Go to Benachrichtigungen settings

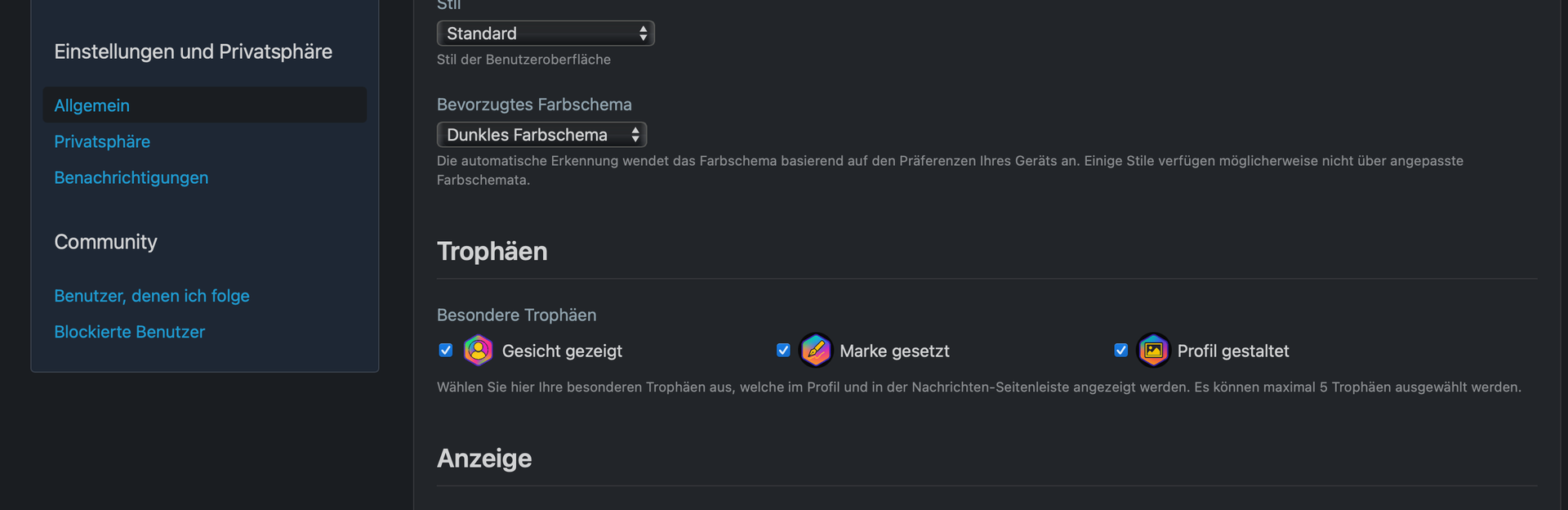pos(131,177)
